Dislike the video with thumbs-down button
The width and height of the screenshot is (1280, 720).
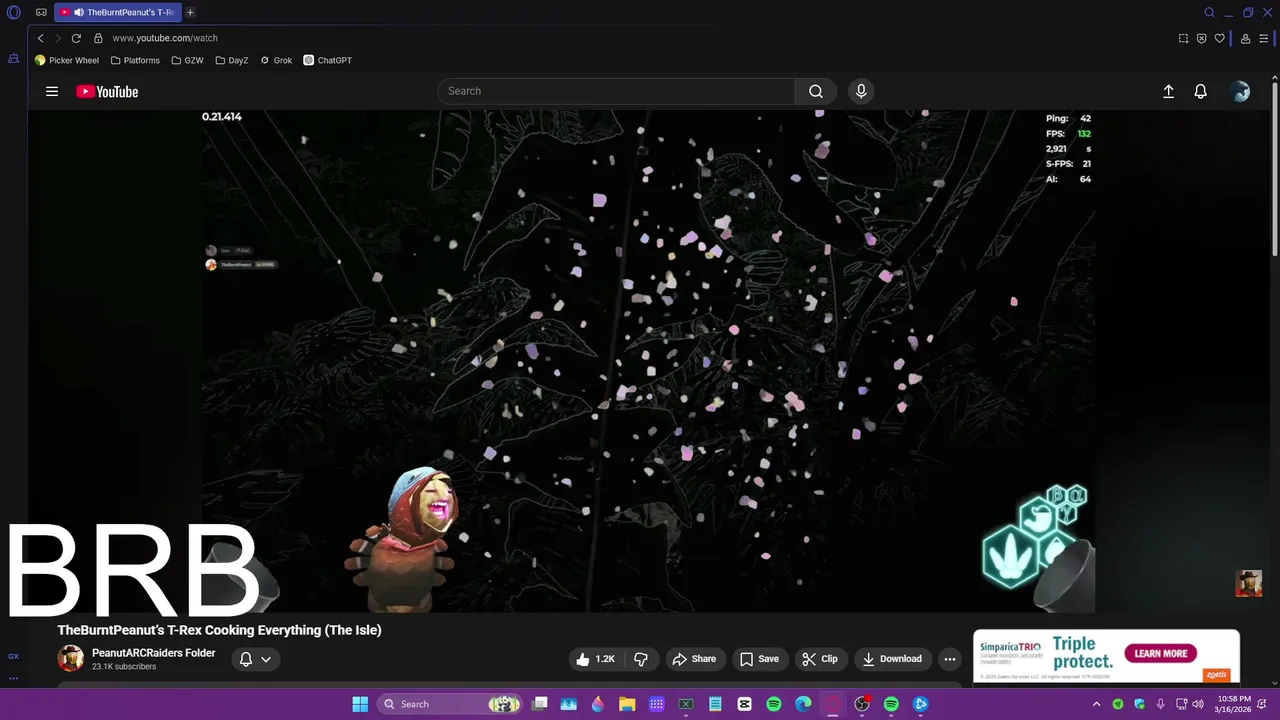coord(641,659)
